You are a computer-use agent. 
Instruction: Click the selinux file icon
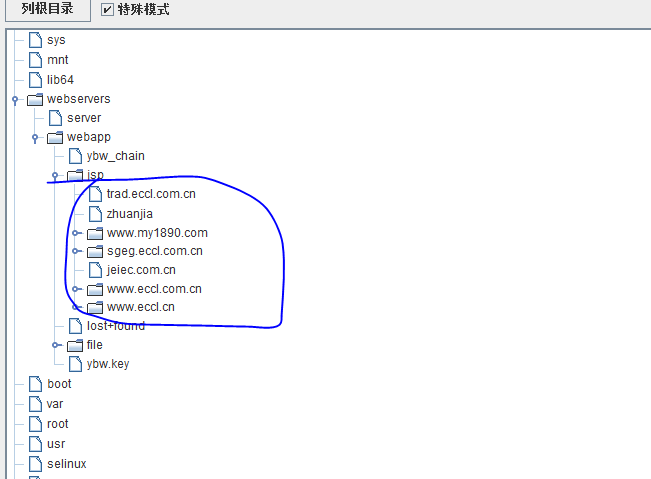(35, 464)
